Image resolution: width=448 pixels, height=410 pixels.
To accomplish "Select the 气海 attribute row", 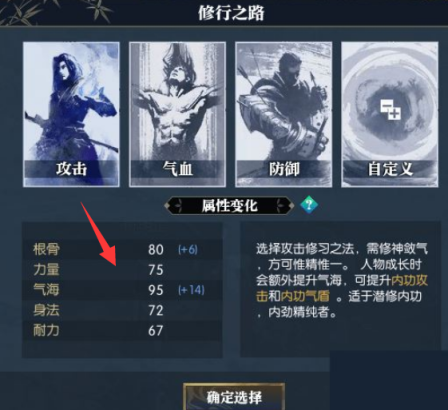I will (122, 290).
